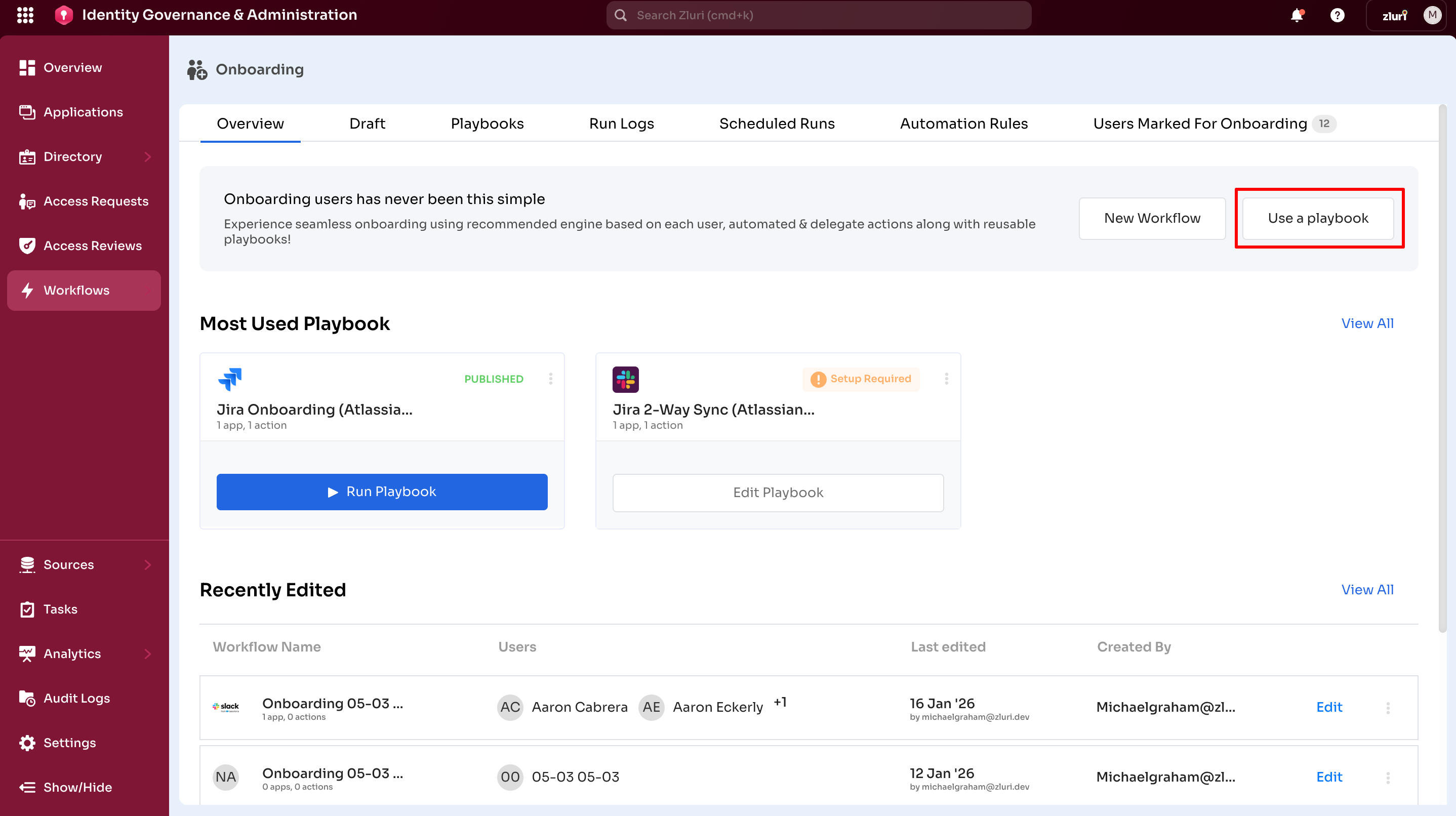Click the Slack icon beside Onboarding 05-03 workflow
This screenshot has height=816, width=1456.
point(226,707)
